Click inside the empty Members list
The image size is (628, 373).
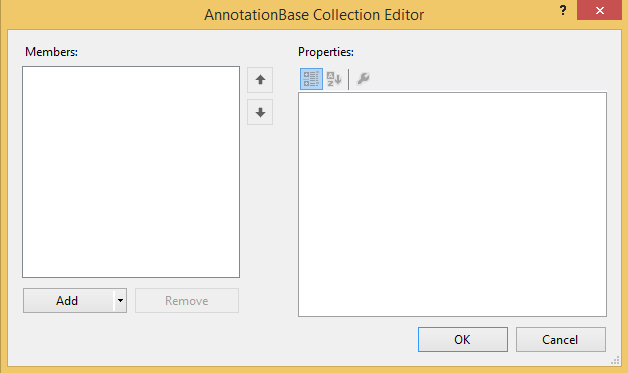(131, 172)
